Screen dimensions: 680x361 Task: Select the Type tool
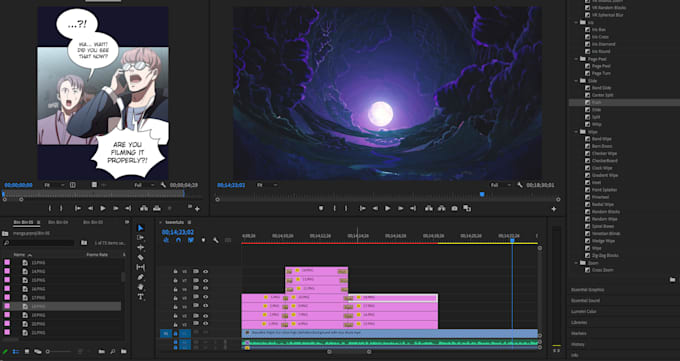point(141,297)
